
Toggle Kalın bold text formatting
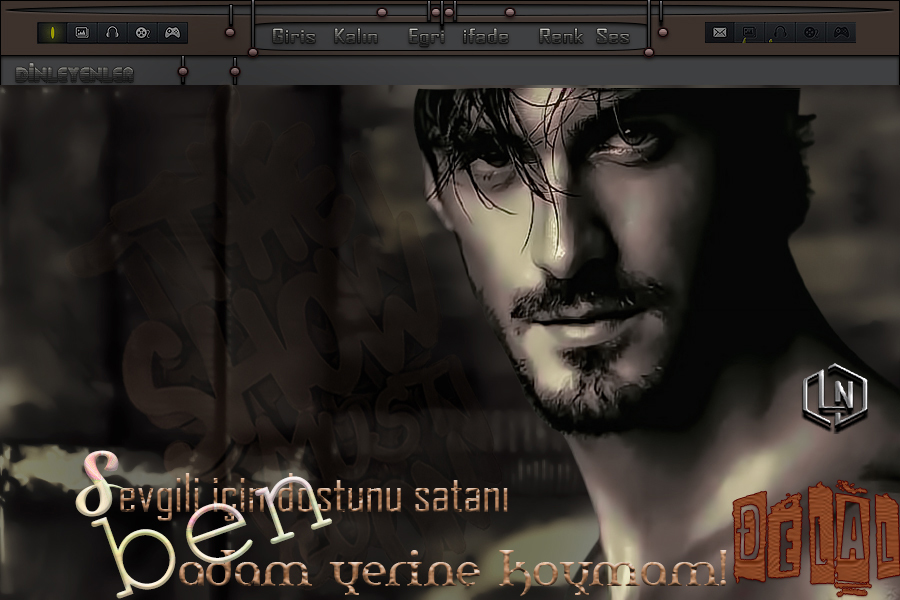coord(356,37)
